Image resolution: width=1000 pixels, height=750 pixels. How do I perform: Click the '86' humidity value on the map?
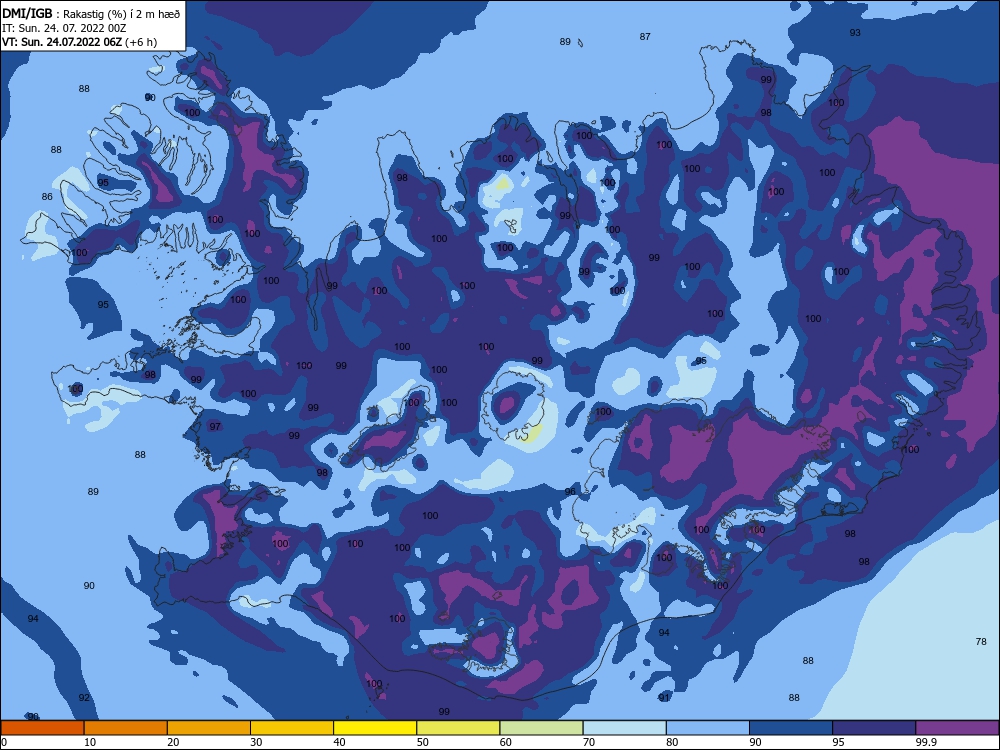(47, 196)
